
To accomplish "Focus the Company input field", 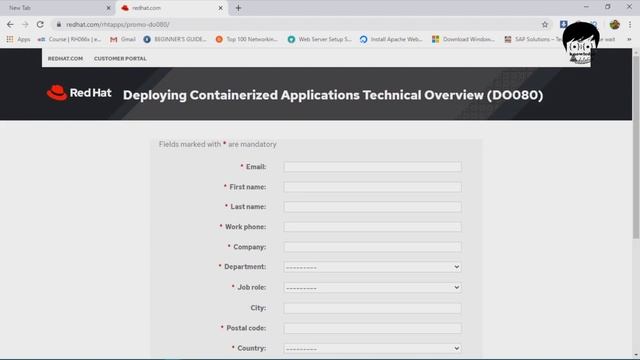I will (373, 247).
